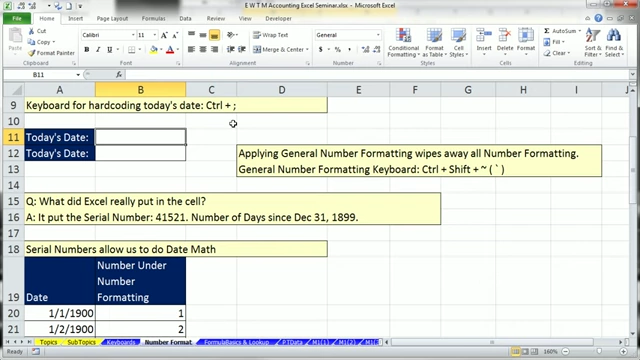This screenshot has height=360, width=640.
Task: Increase font size with Grow Font icon
Action: coord(164,36)
